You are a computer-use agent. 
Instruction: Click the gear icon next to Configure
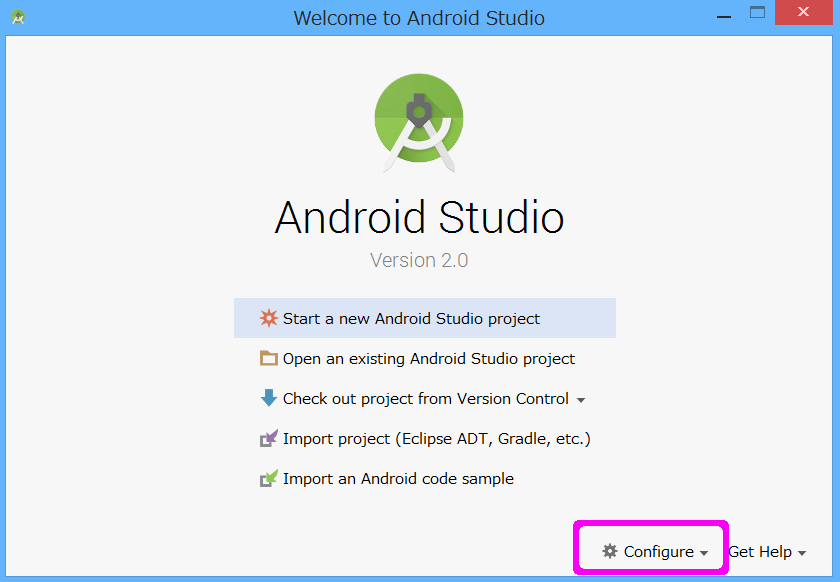click(x=610, y=551)
